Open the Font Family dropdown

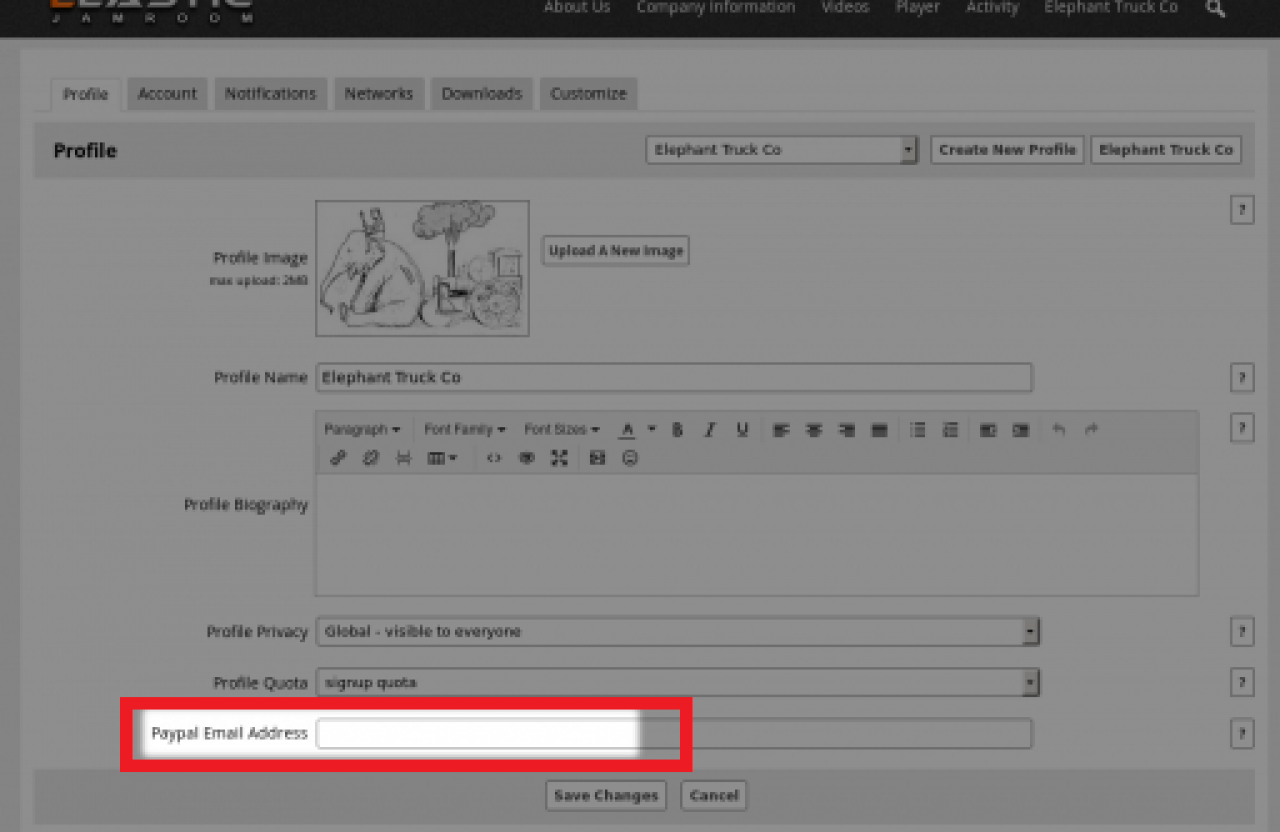(x=464, y=430)
